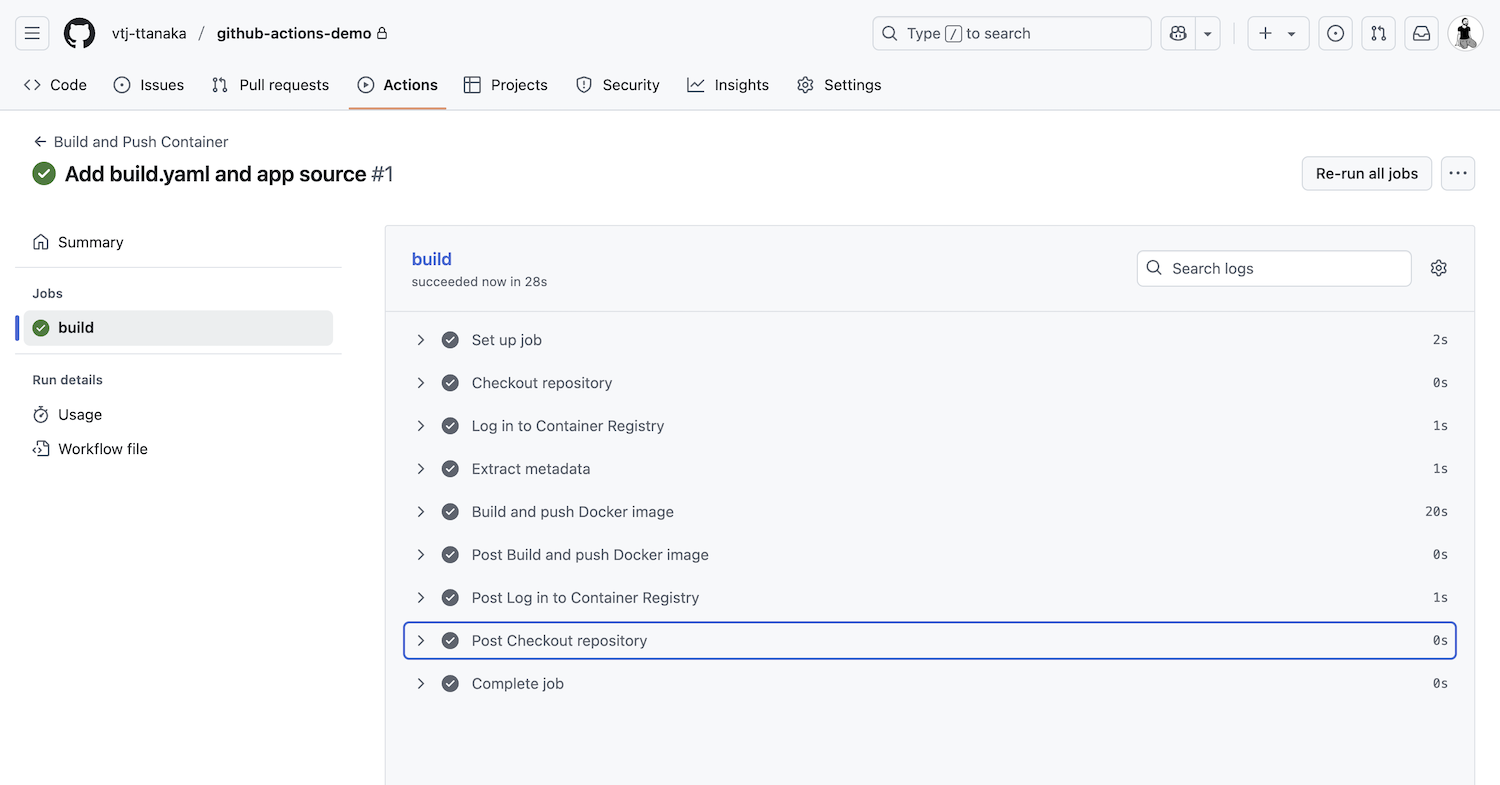The image size is (1500, 785).
Task: Open the pull requests icon in header
Action: click(1379, 33)
